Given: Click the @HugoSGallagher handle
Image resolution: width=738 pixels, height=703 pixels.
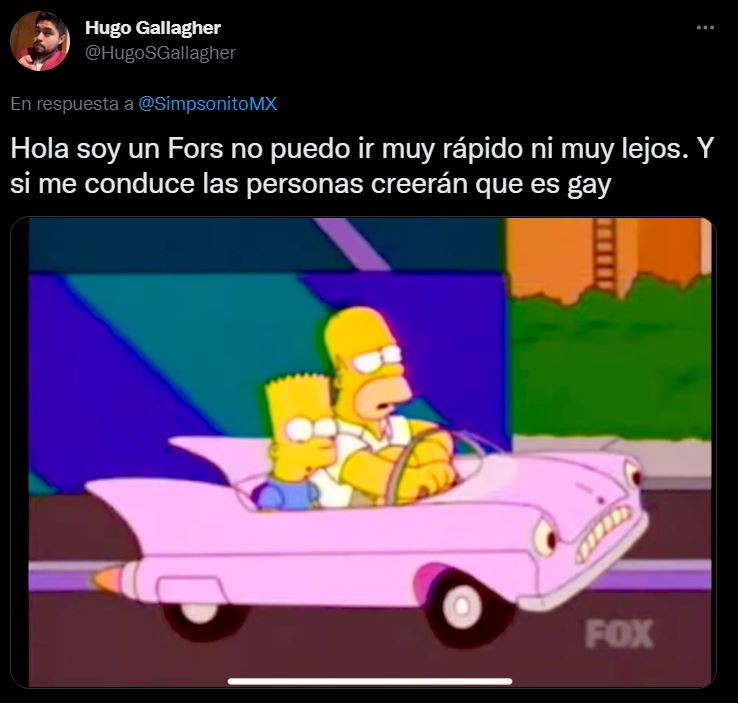Looking at the screenshot, I should pos(160,53).
